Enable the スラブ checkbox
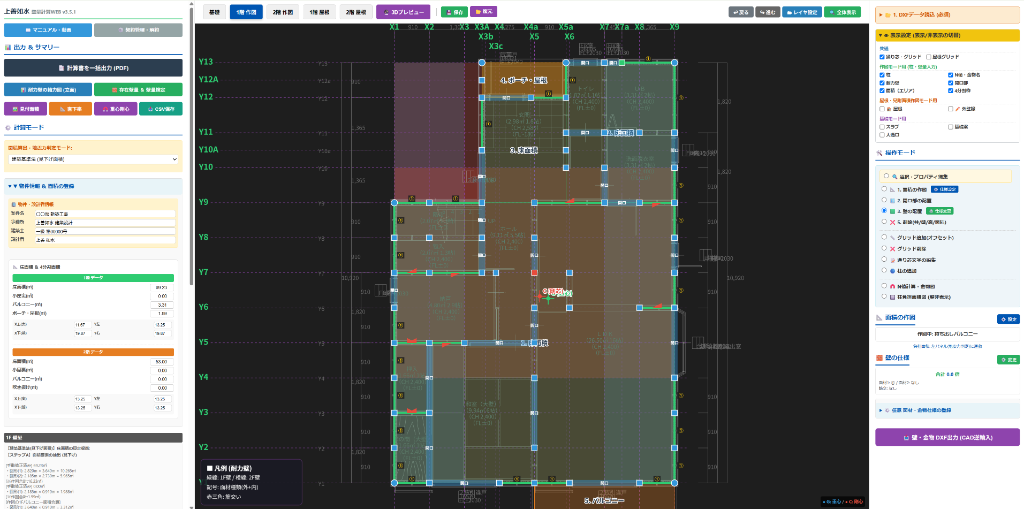The width and height of the screenshot is (1024, 509). point(882,127)
